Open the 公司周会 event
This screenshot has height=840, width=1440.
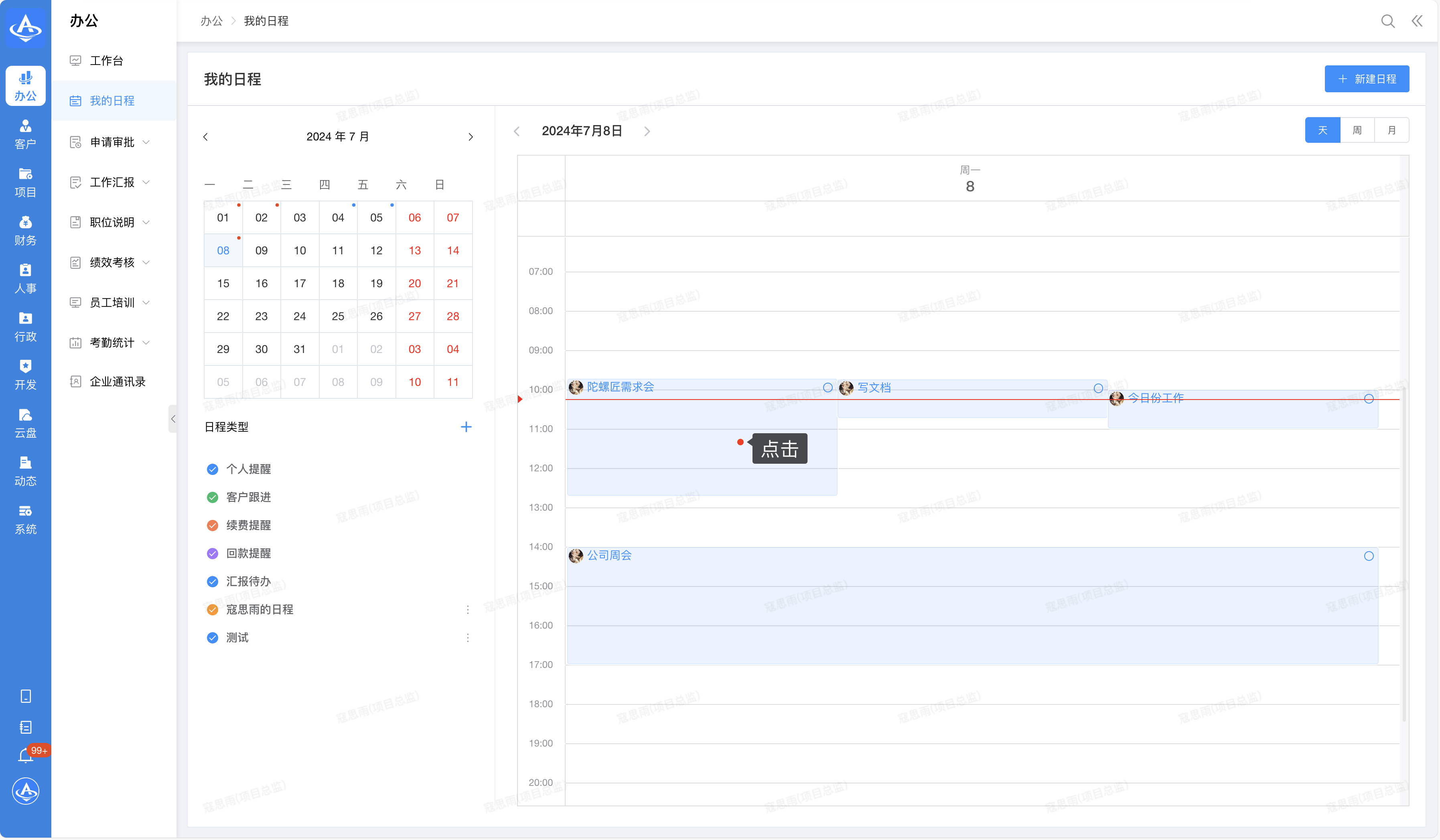(x=609, y=556)
